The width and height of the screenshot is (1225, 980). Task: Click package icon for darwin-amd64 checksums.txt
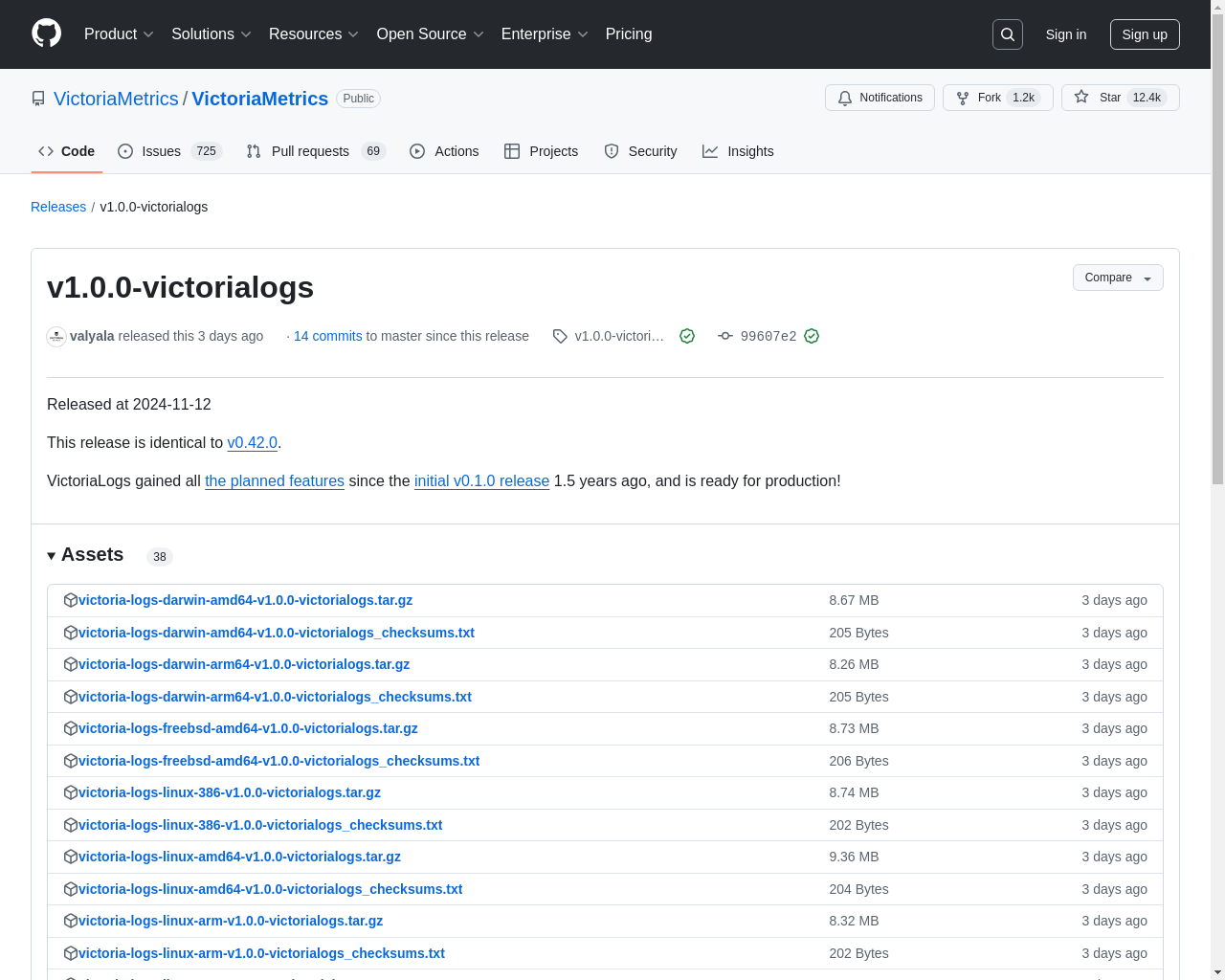[x=71, y=633]
